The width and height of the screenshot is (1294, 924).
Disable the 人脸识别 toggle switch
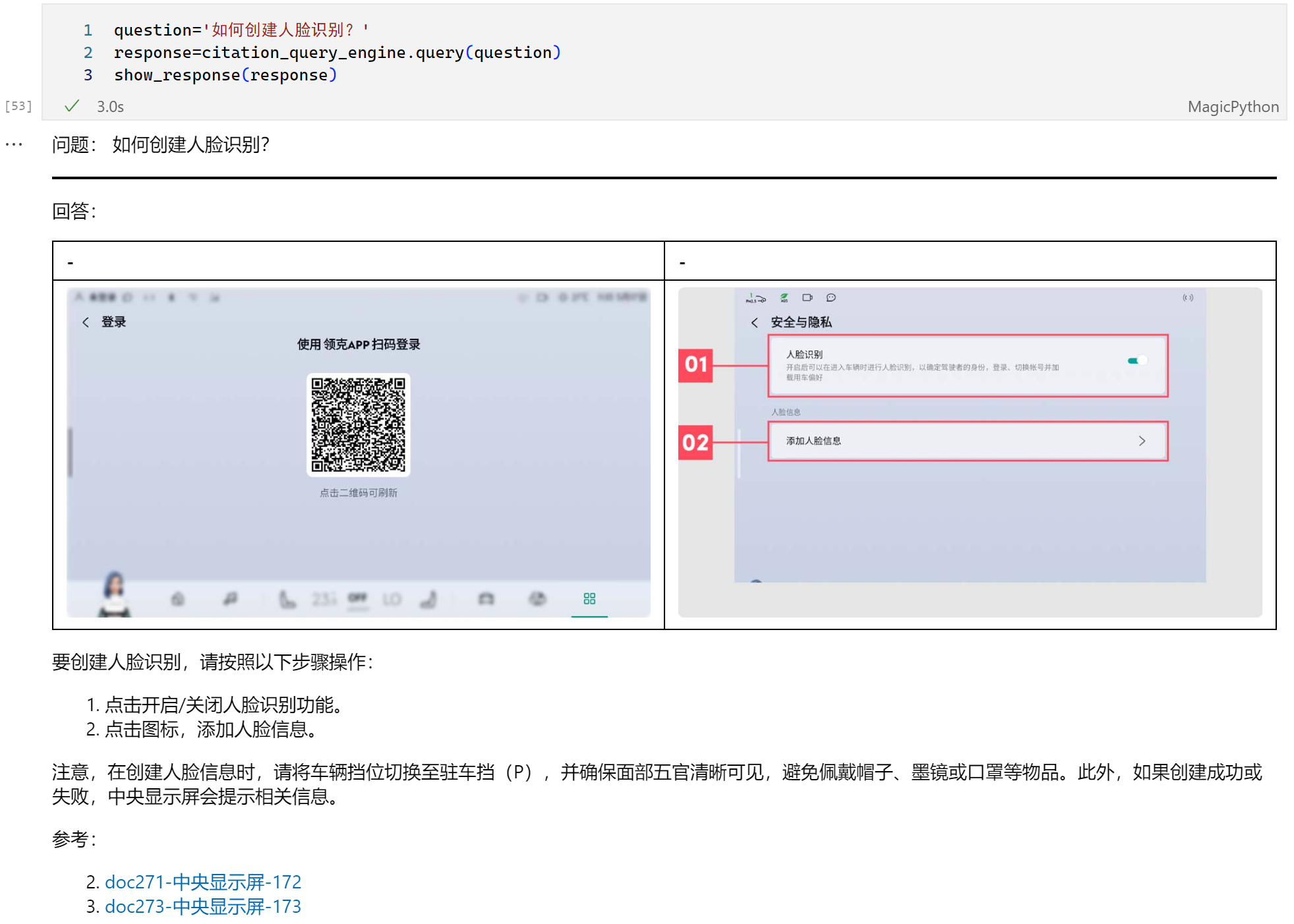coord(1136,361)
